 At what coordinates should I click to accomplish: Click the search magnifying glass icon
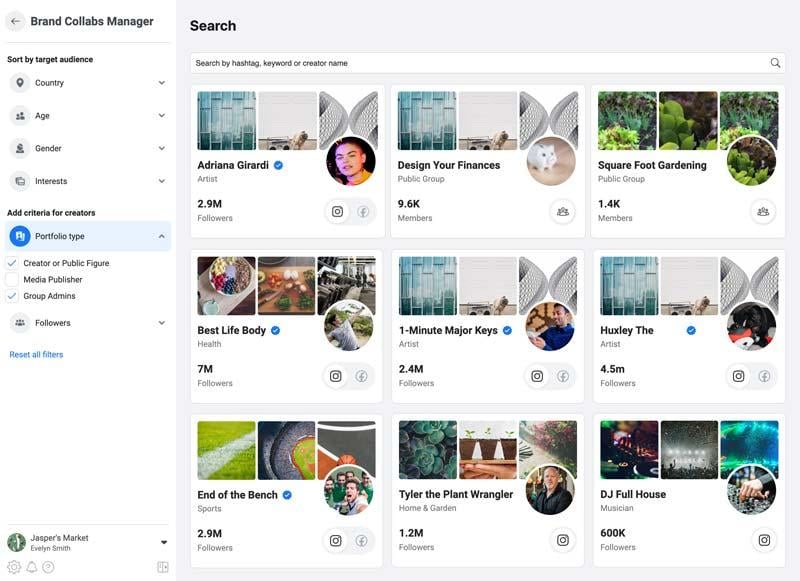click(776, 62)
